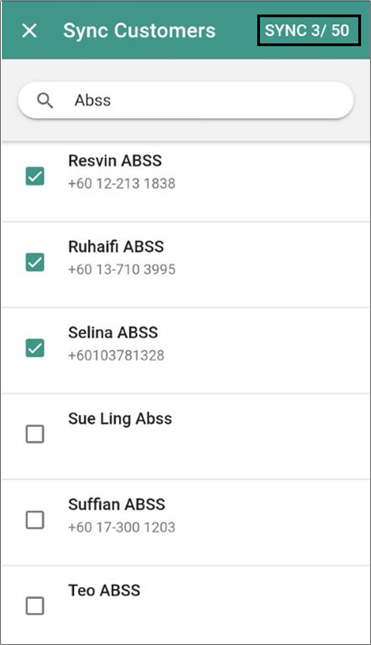Click the magnifier search icon
This screenshot has width=371, height=645.
pyautogui.click(x=45, y=100)
